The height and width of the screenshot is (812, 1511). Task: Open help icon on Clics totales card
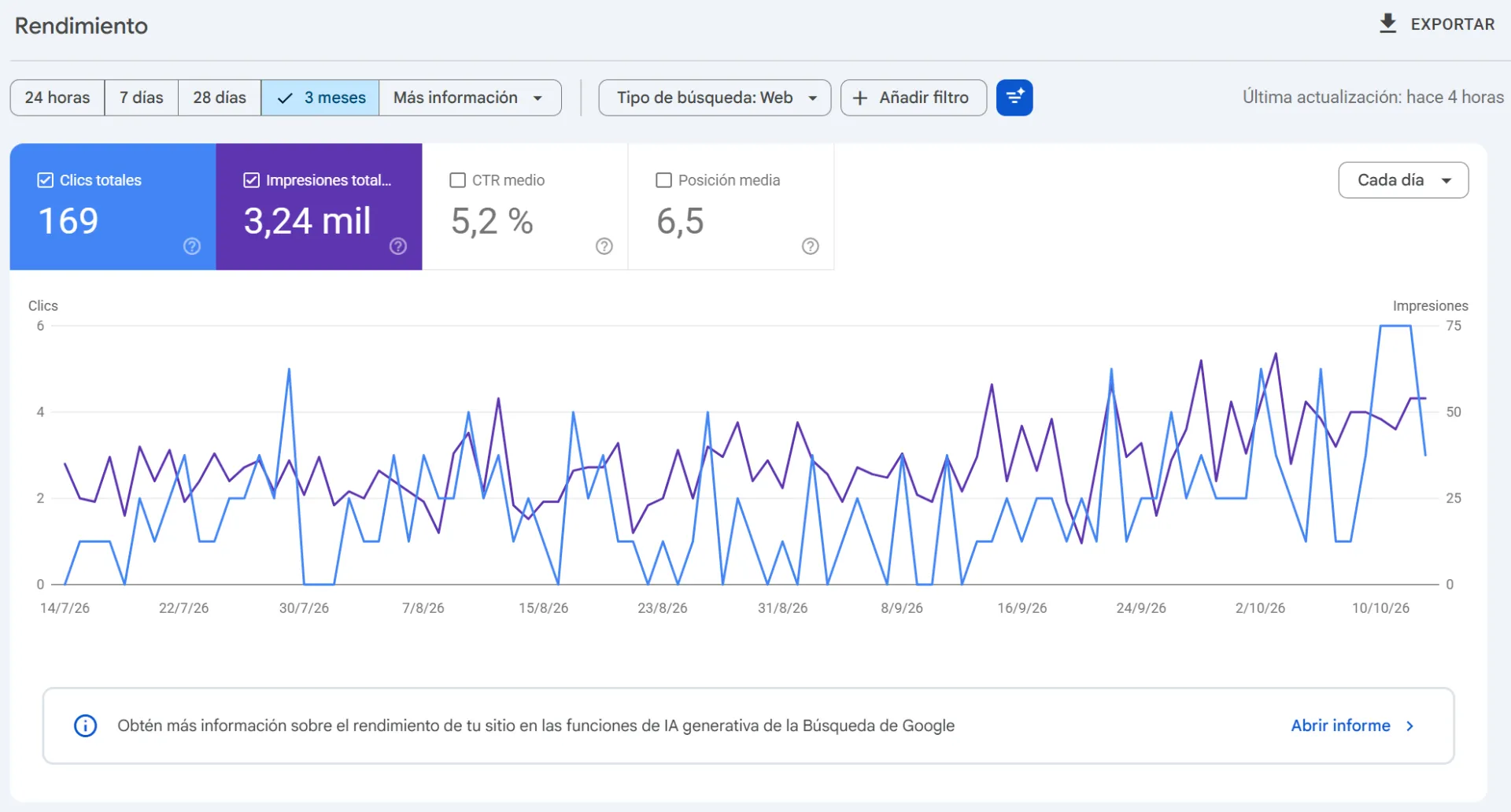[x=192, y=246]
